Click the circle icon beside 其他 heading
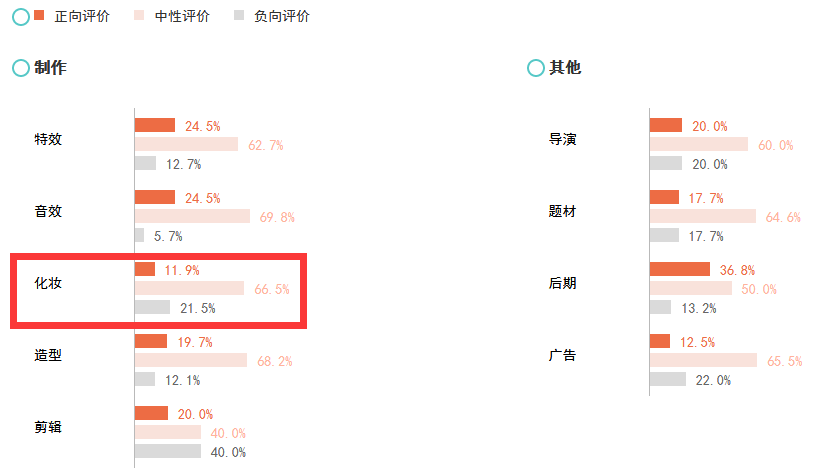This screenshot has width=813, height=473. (535, 68)
